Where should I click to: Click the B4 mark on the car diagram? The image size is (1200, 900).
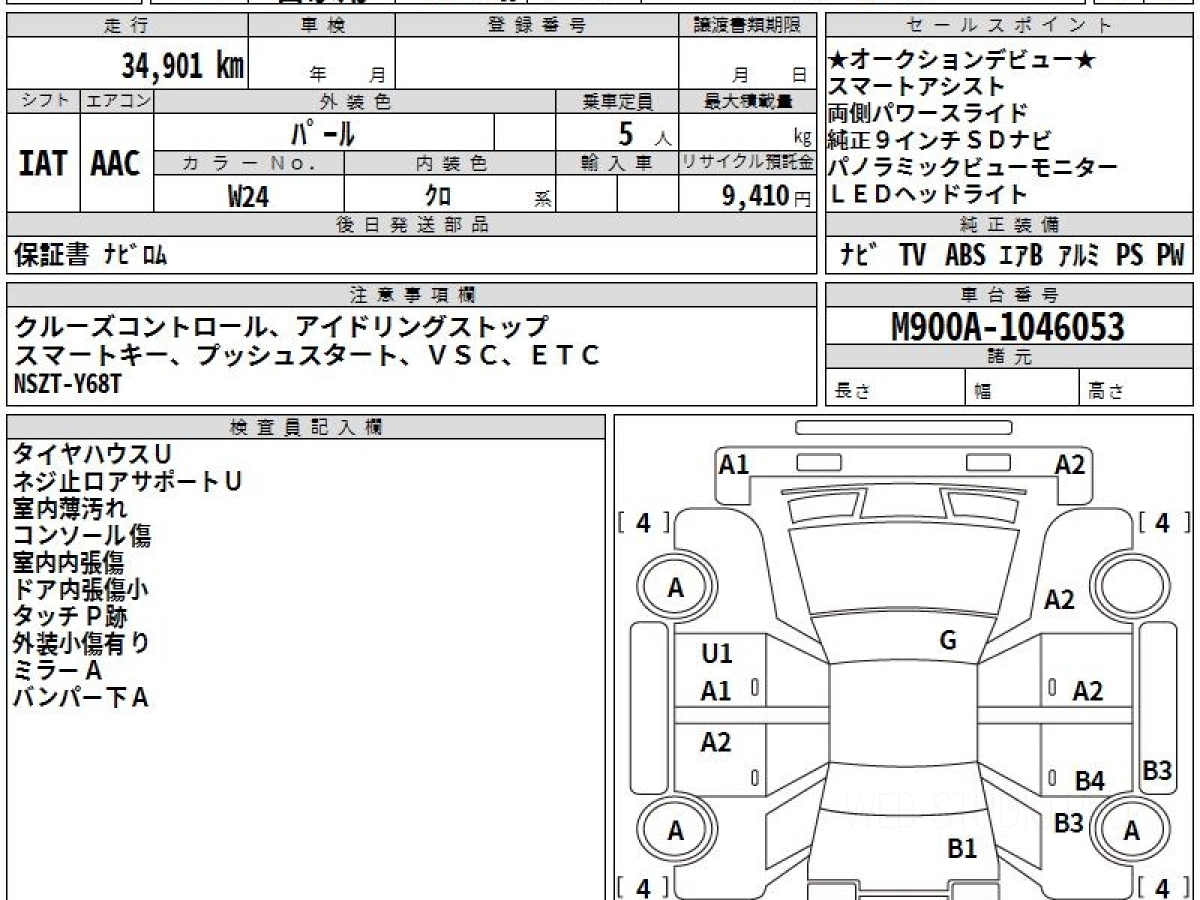[x=1089, y=781]
